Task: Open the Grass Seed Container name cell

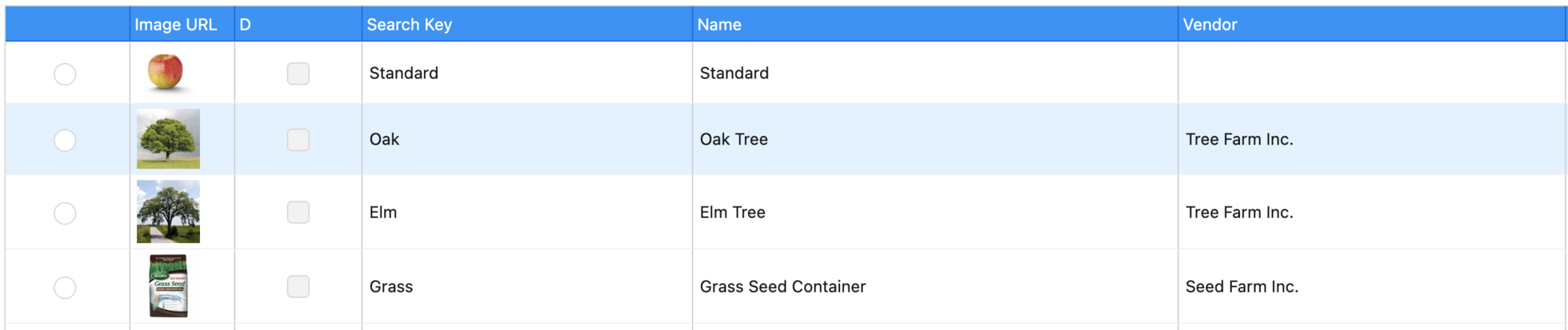Action: pyautogui.click(x=782, y=287)
